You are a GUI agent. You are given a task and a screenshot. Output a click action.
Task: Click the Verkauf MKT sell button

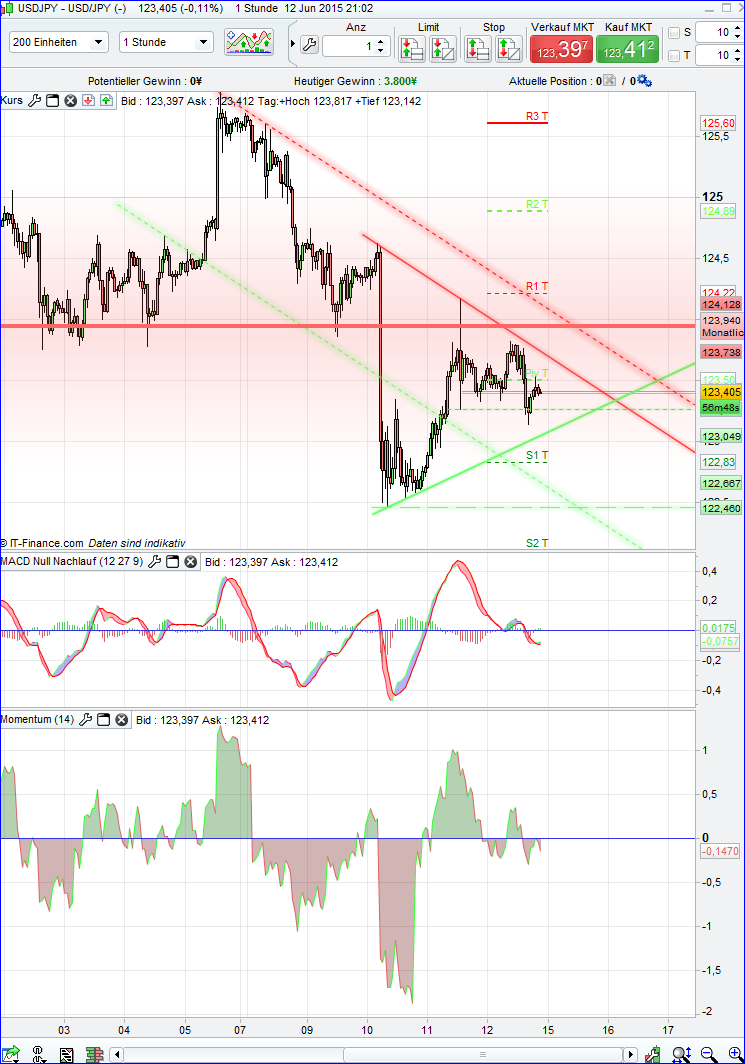point(562,49)
